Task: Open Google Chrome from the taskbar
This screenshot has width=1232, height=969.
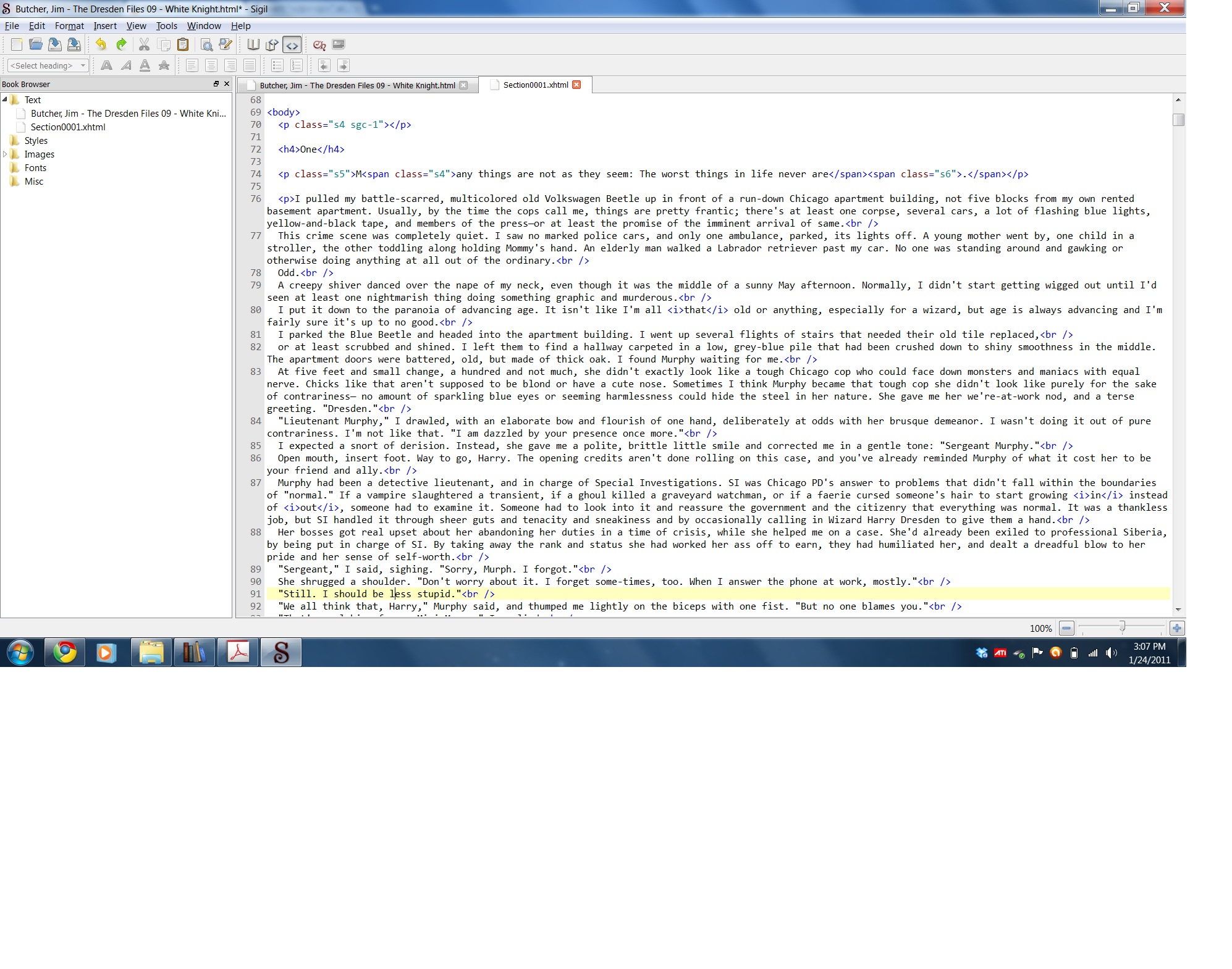Action: (x=65, y=652)
